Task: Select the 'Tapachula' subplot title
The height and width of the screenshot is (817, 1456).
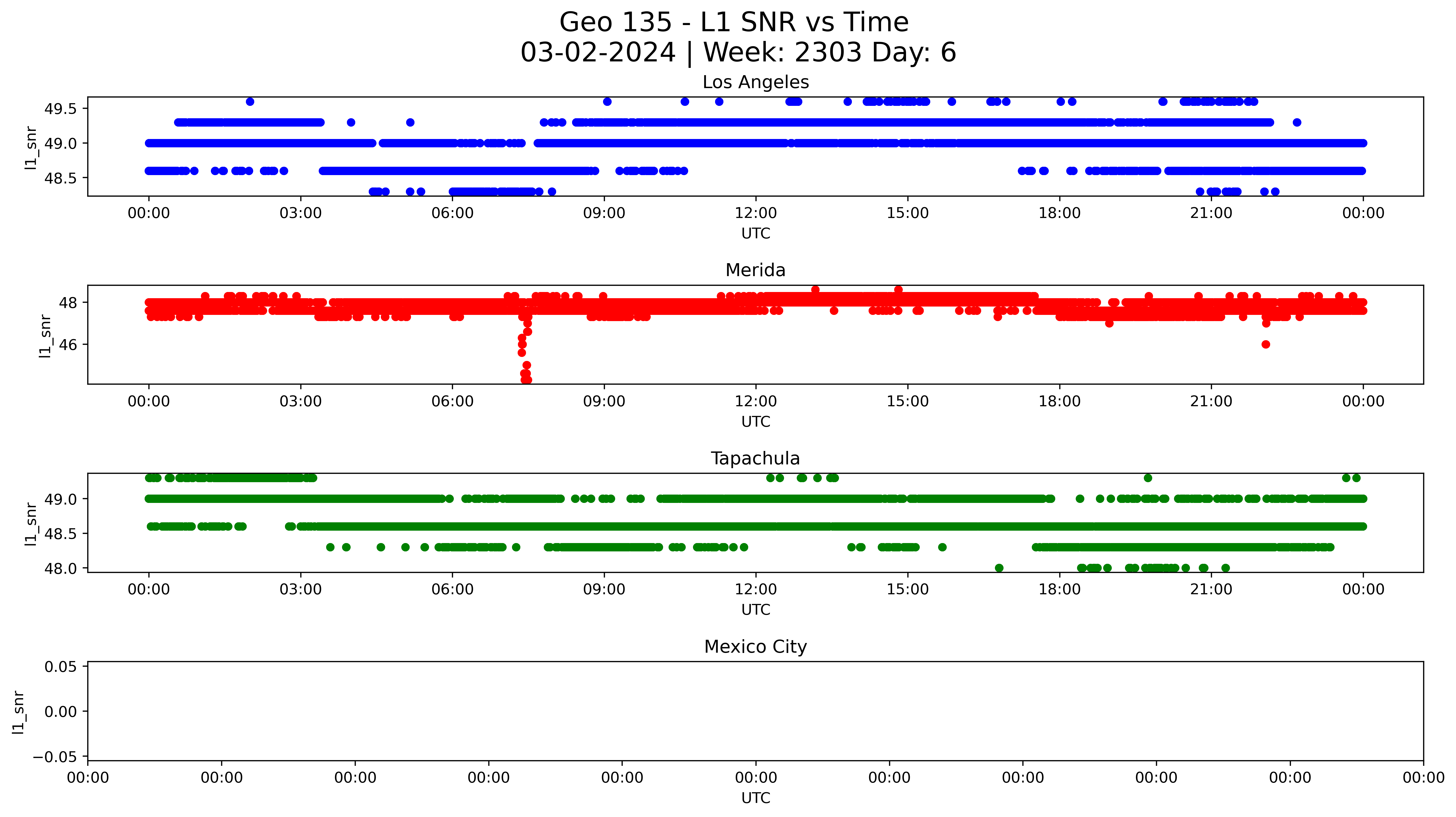Action: 756,458
